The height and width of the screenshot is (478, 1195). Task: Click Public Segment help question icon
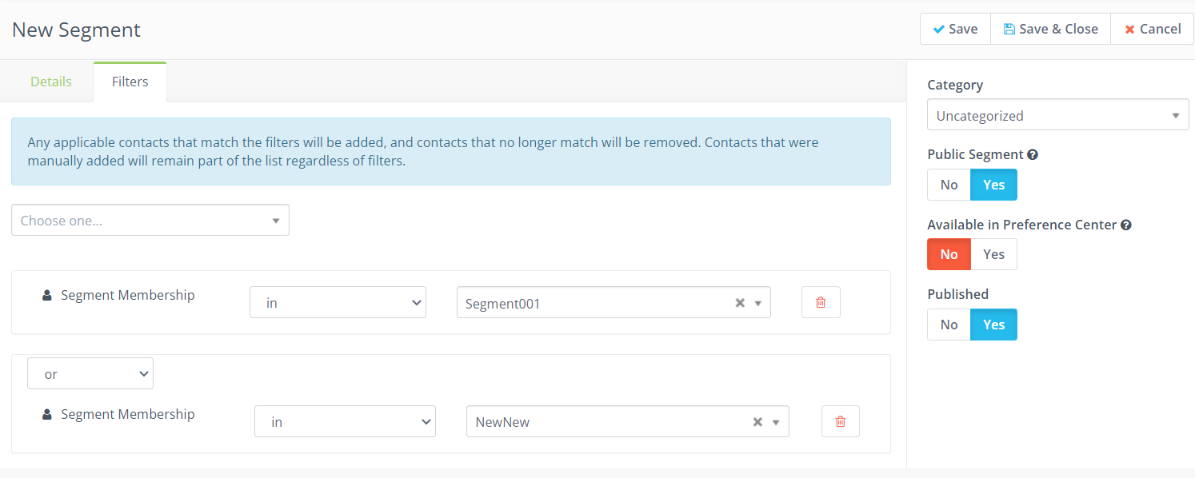pyautogui.click(x=1033, y=155)
